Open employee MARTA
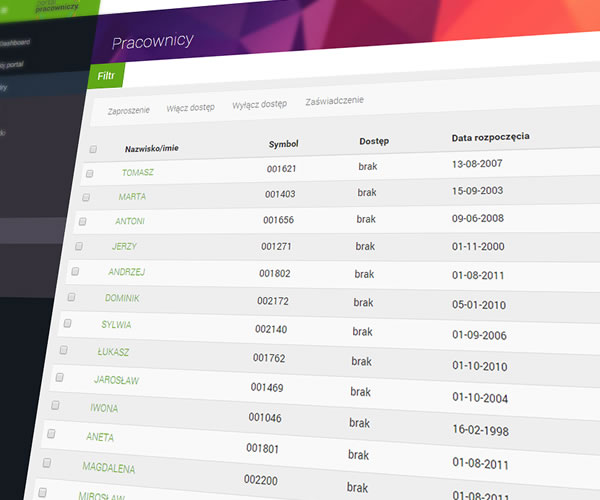 pyautogui.click(x=132, y=197)
